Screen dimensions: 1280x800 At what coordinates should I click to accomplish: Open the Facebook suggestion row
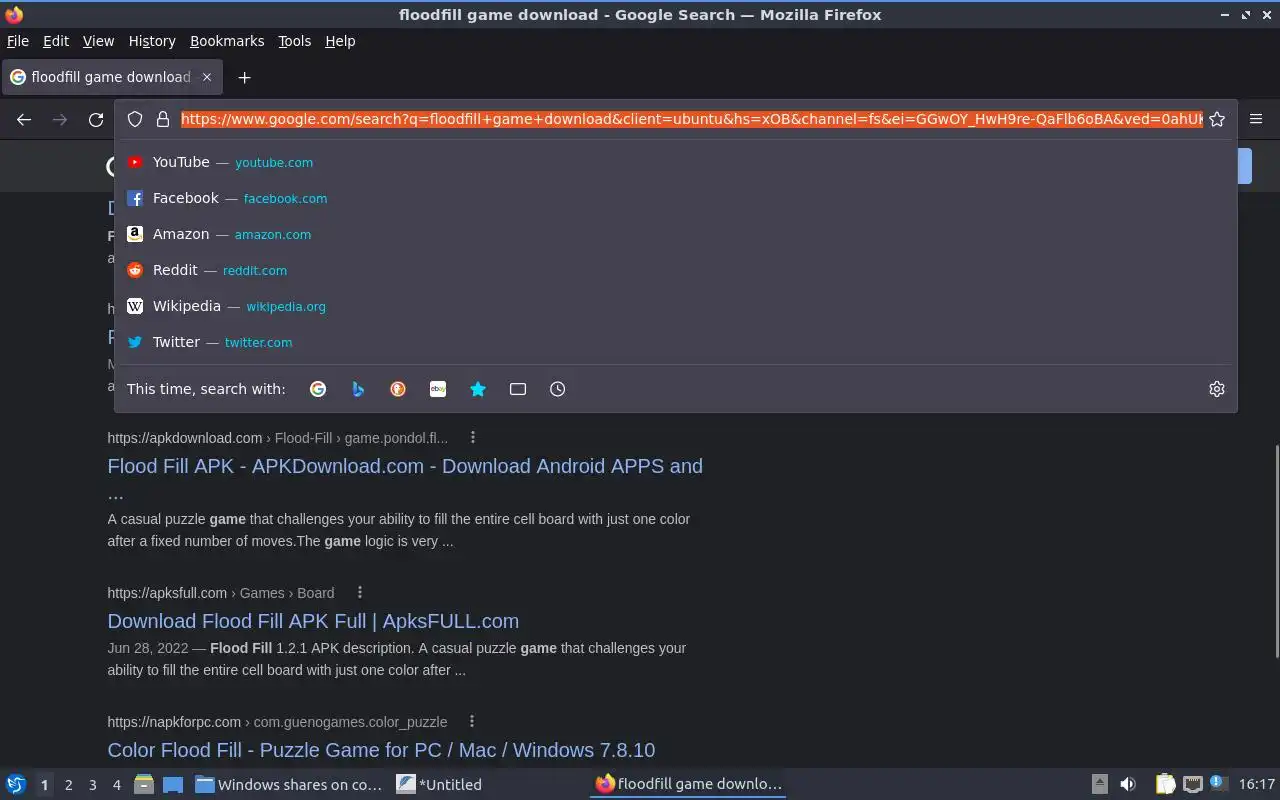675,198
